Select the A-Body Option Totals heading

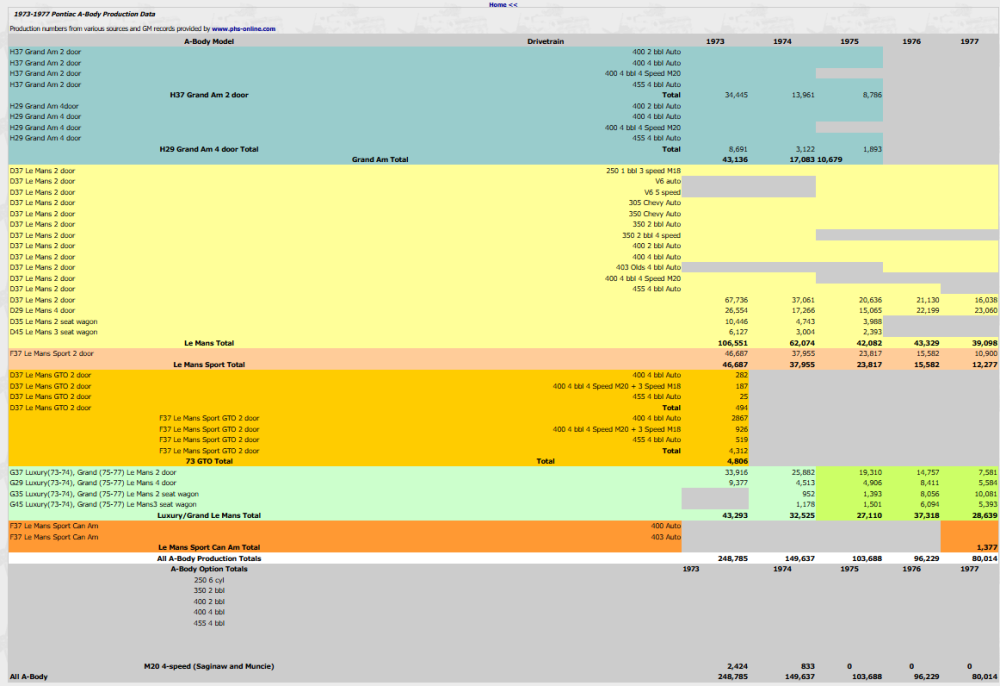pyautogui.click(x=209, y=569)
